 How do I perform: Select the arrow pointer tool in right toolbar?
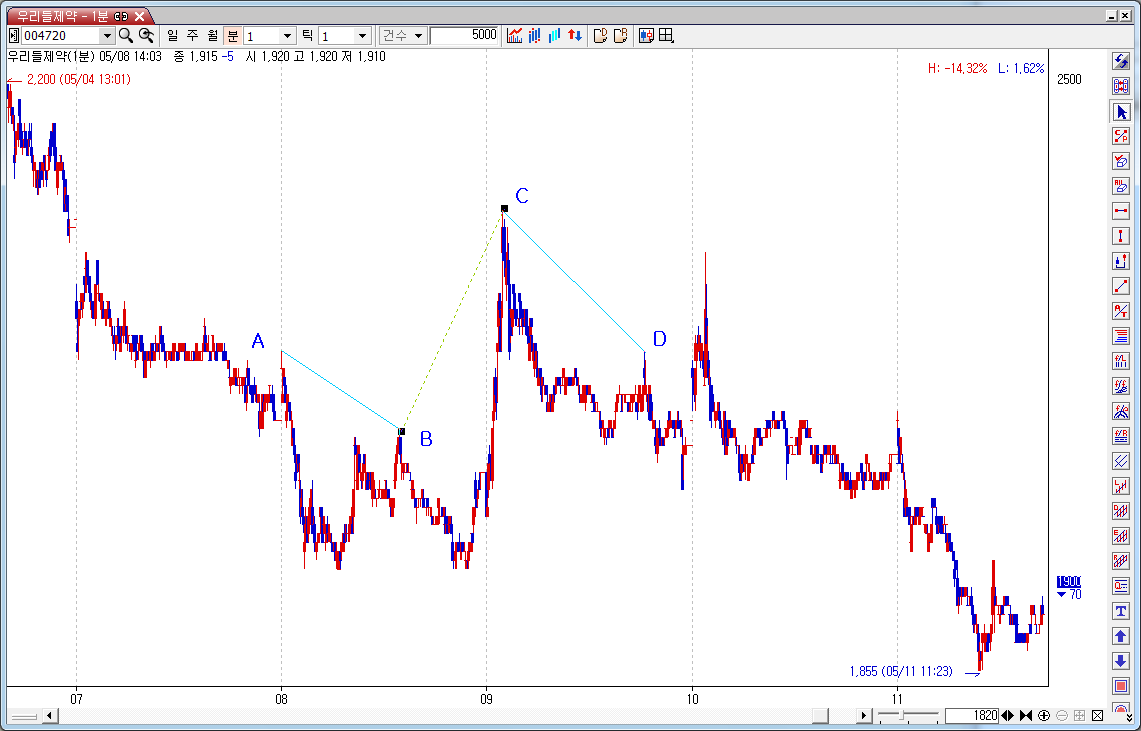pyautogui.click(x=1121, y=111)
